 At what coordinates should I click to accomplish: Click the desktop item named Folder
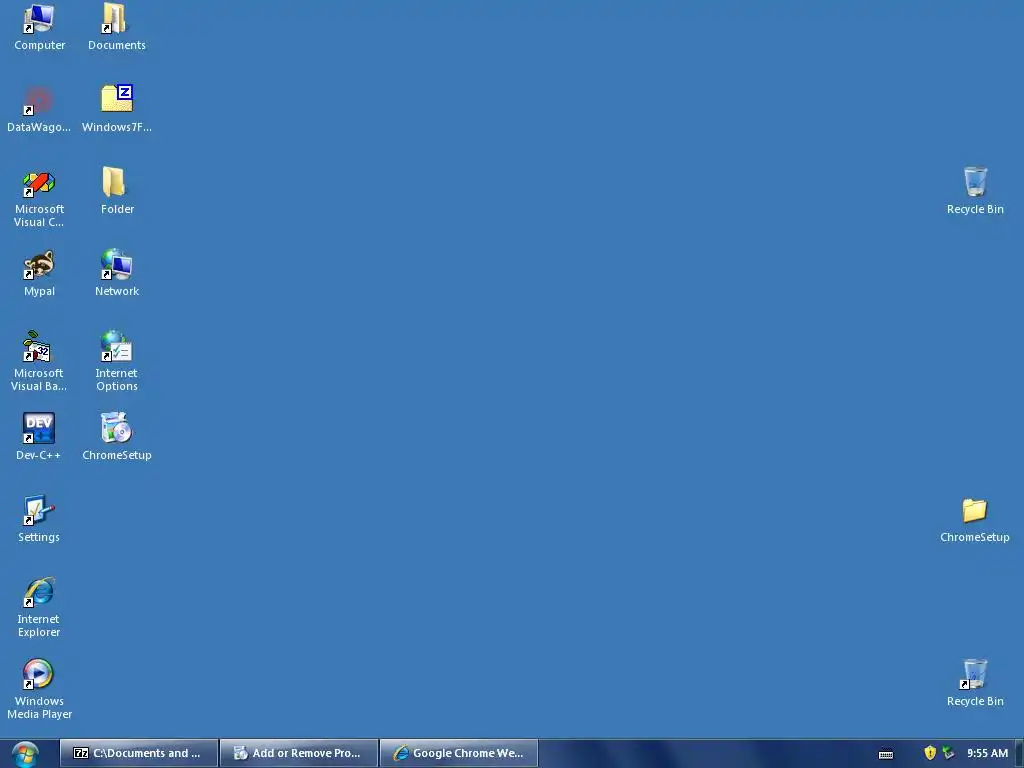pos(117,191)
